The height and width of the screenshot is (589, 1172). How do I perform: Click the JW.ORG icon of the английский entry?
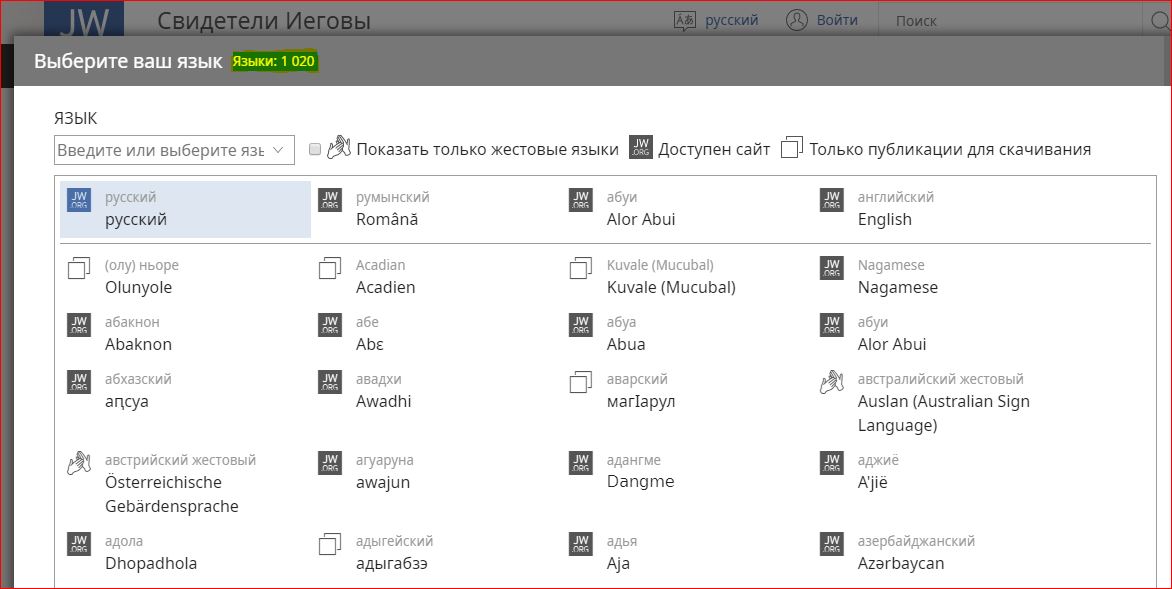[832, 200]
